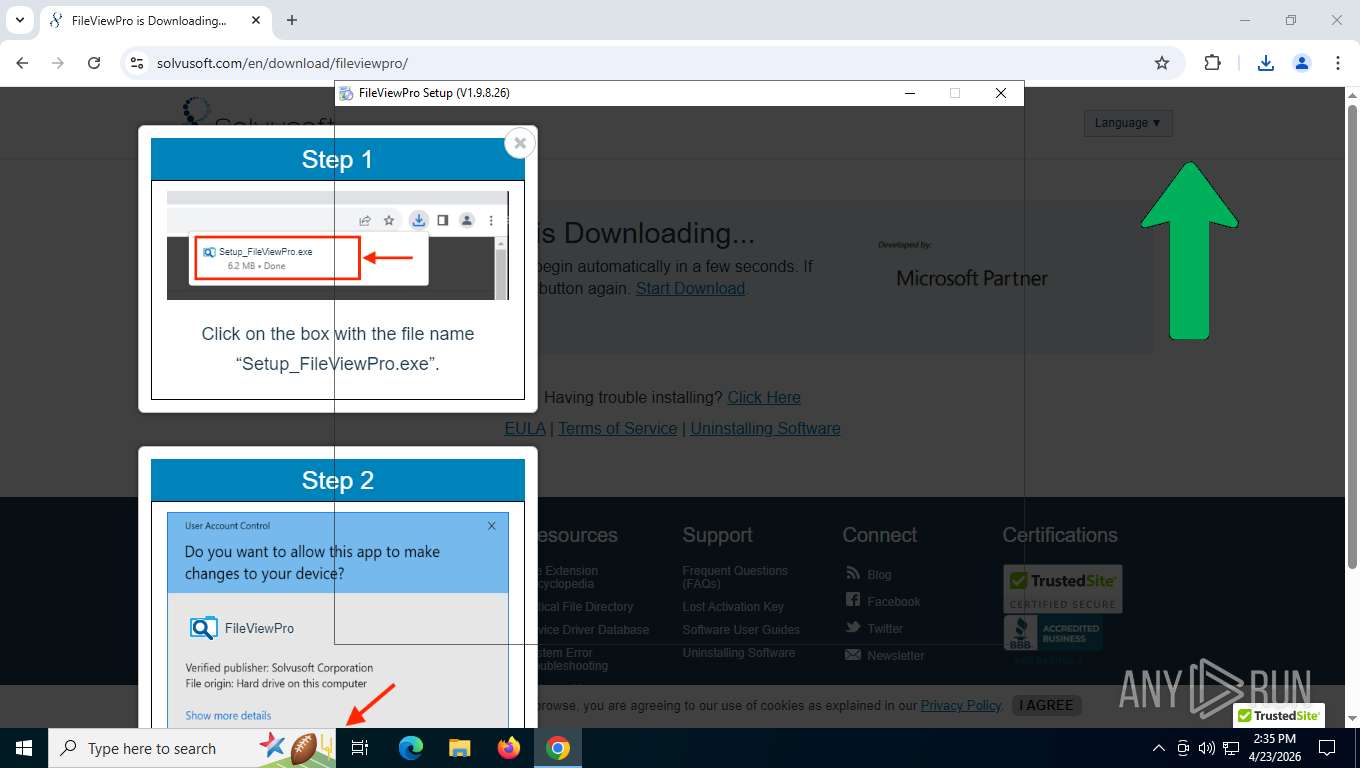
Task: Close the Step 1 instructions popup
Action: pyautogui.click(x=519, y=143)
